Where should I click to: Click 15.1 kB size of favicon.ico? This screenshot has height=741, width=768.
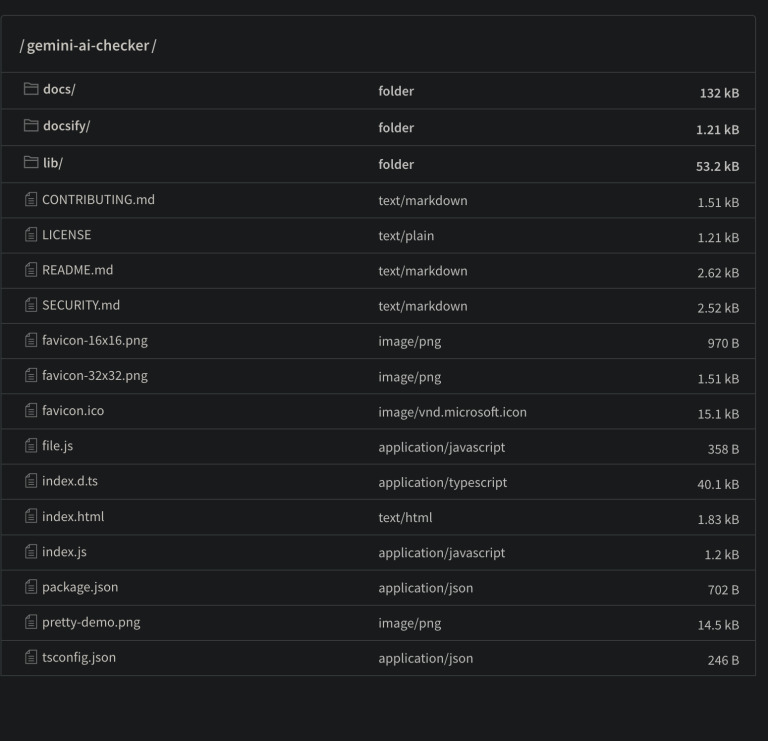click(x=718, y=414)
